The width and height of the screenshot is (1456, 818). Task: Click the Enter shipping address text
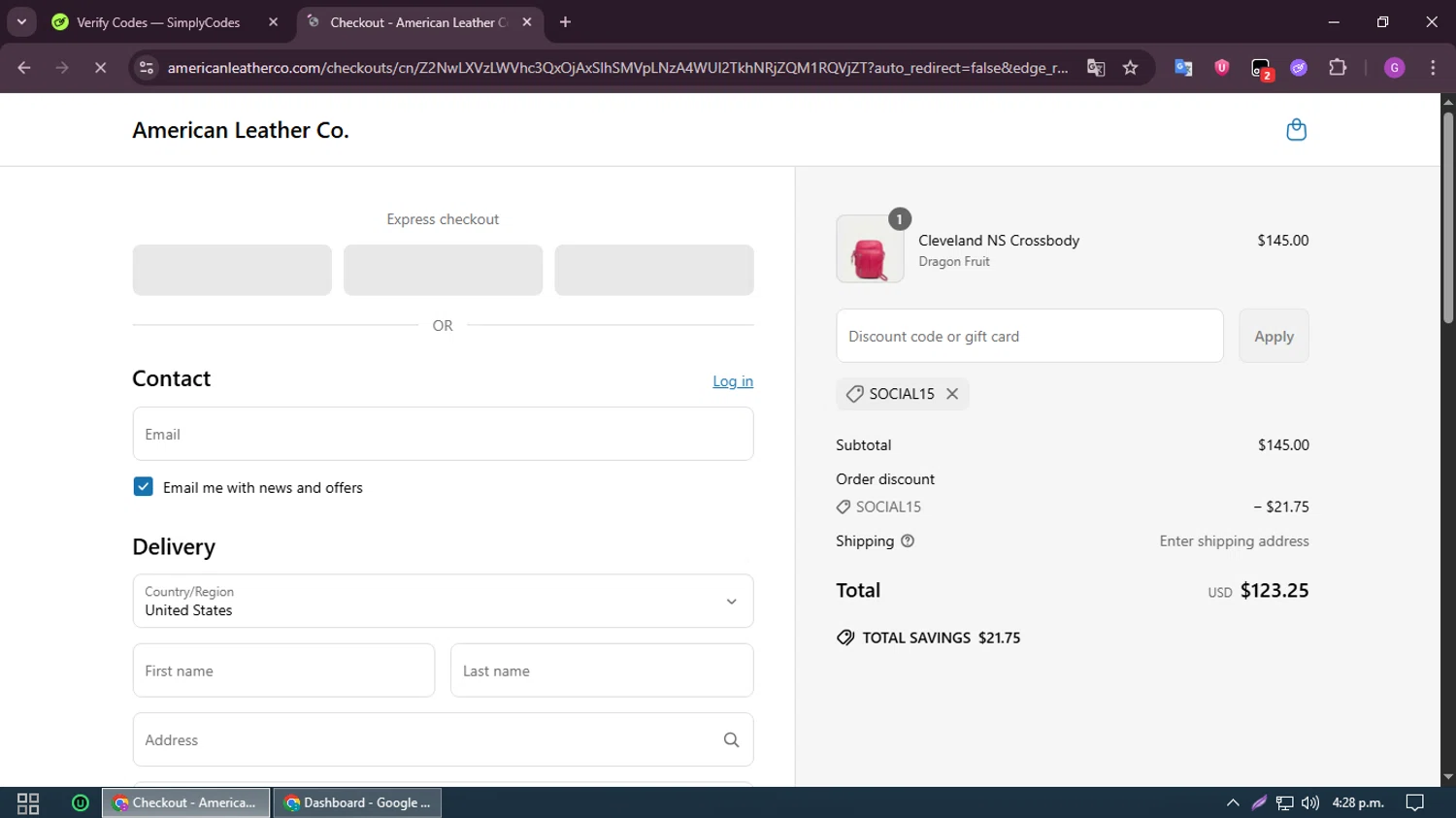[x=1234, y=541]
